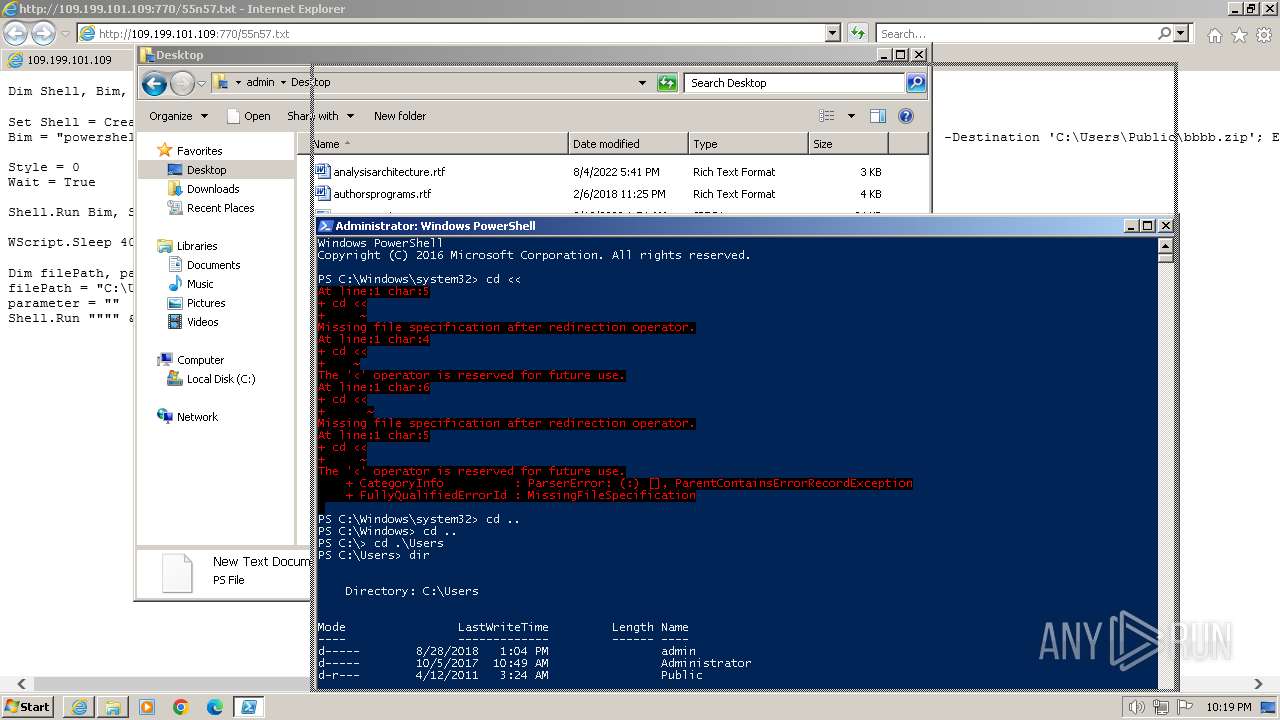Sort by Type column header
This screenshot has height=720, width=1280.
pyautogui.click(x=747, y=144)
